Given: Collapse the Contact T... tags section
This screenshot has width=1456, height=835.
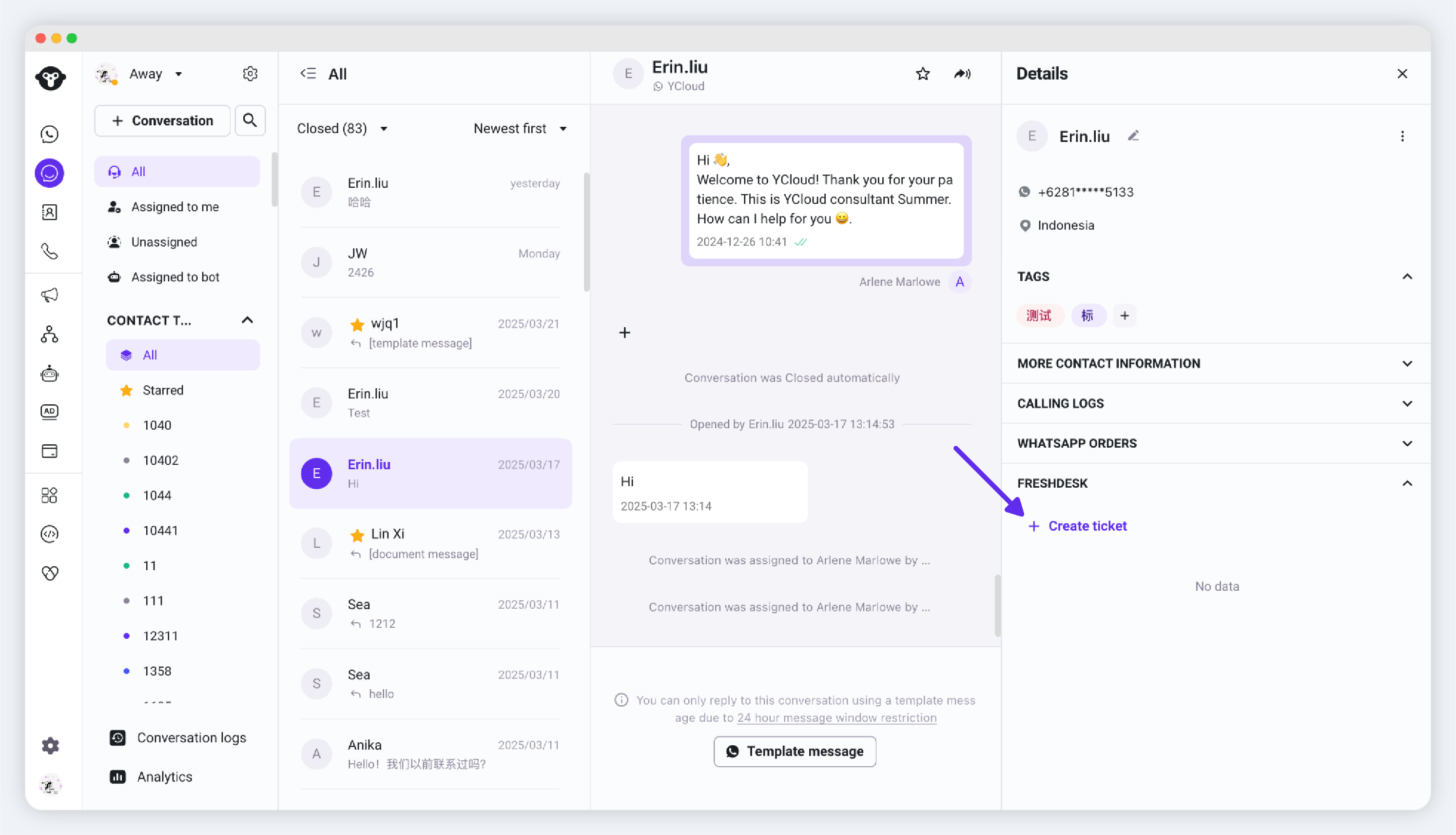Looking at the screenshot, I should point(247,320).
